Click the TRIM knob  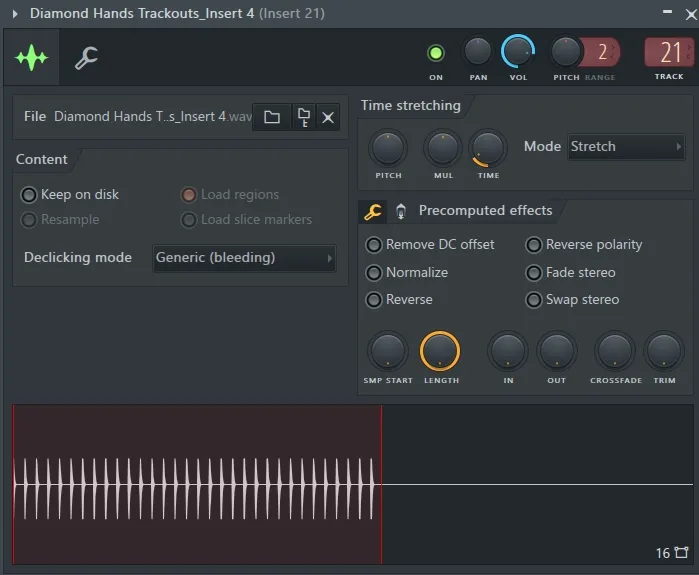click(x=664, y=351)
